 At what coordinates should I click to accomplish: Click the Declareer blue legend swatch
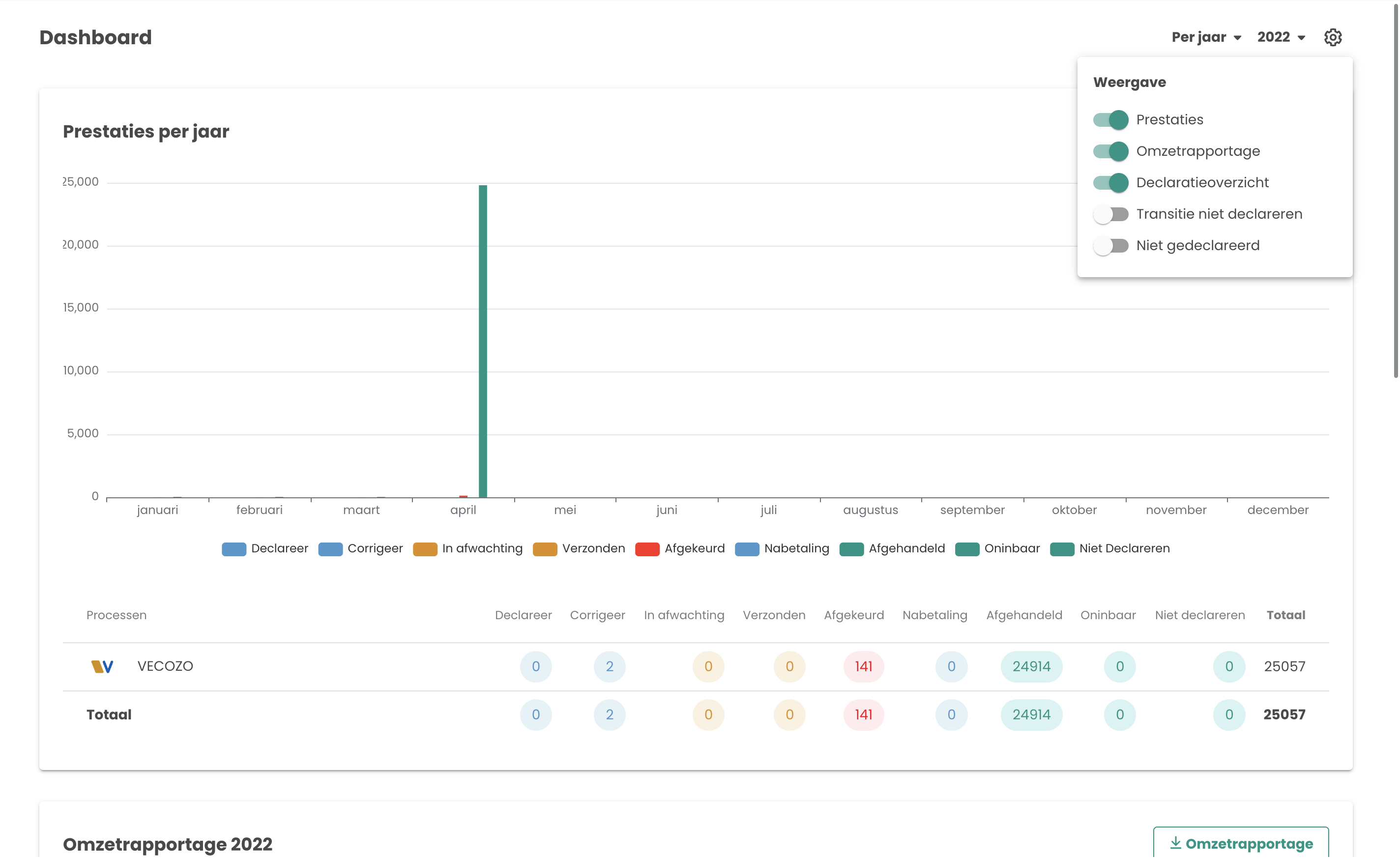click(x=233, y=549)
